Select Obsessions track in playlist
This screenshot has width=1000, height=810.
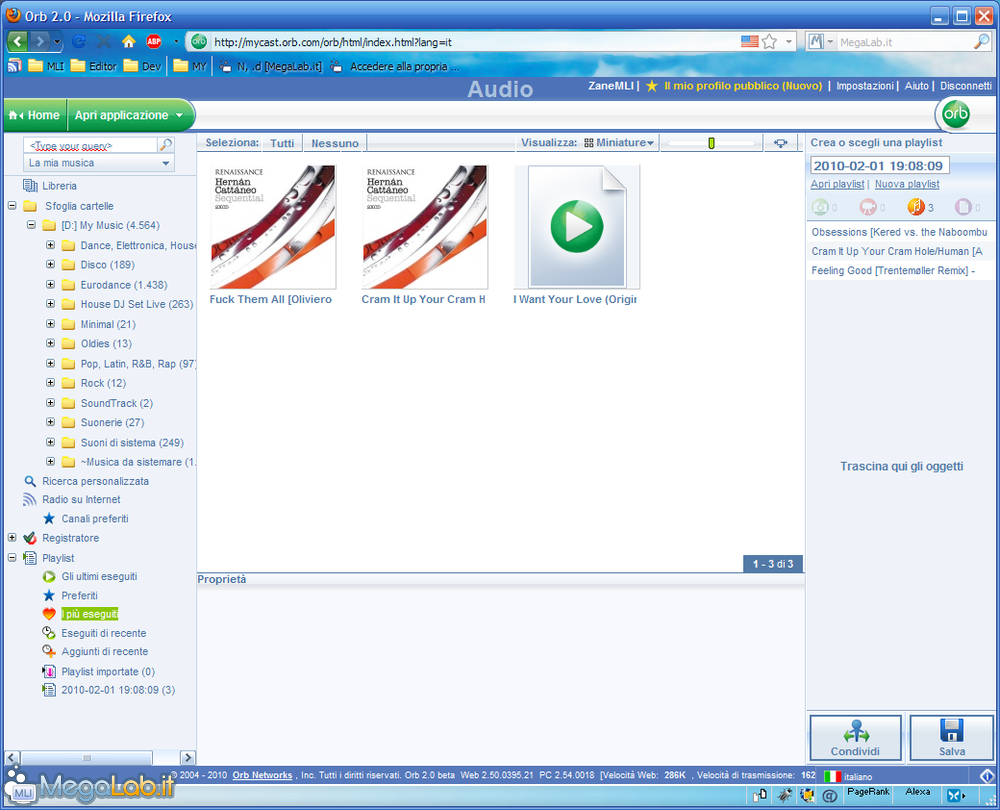[899, 232]
